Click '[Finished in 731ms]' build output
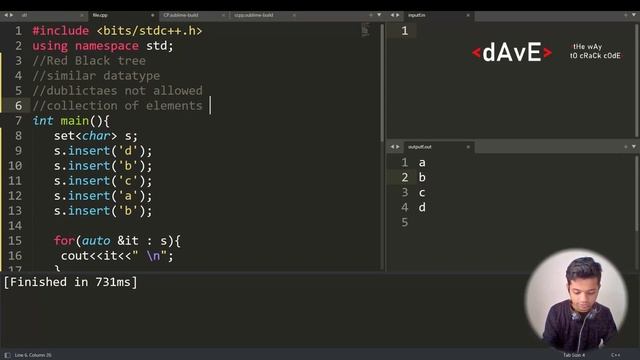640x360 pixels. pyautogui.click(x=71, y=282)
